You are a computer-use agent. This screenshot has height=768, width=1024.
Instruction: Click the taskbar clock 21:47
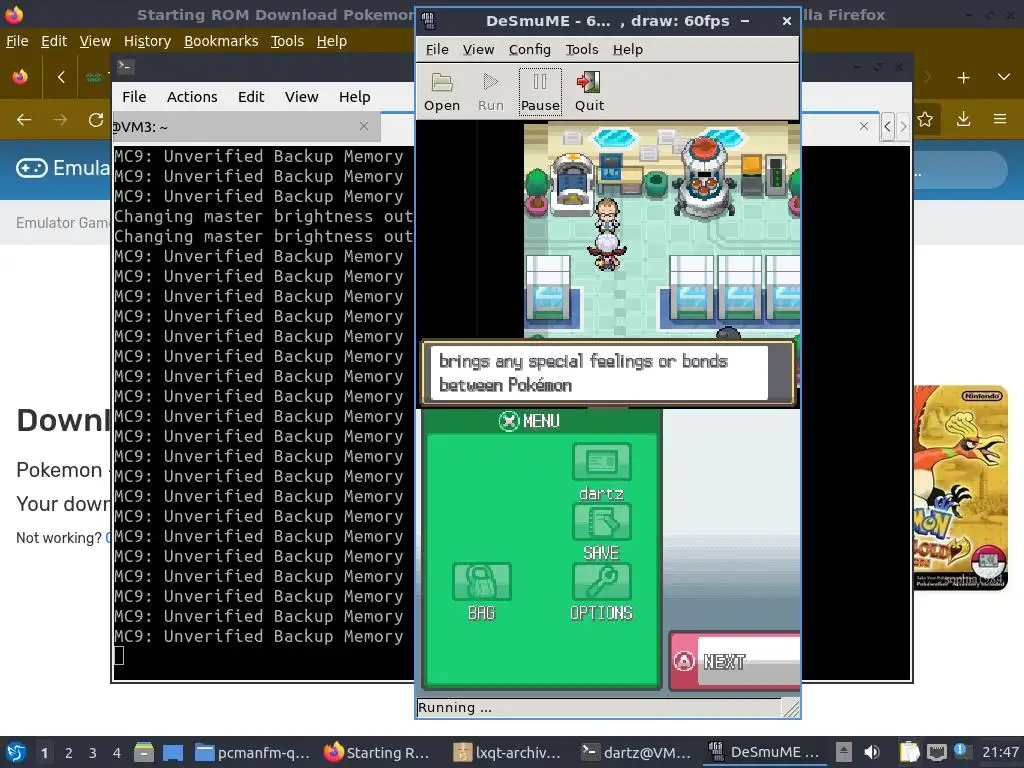[1000, 752]
